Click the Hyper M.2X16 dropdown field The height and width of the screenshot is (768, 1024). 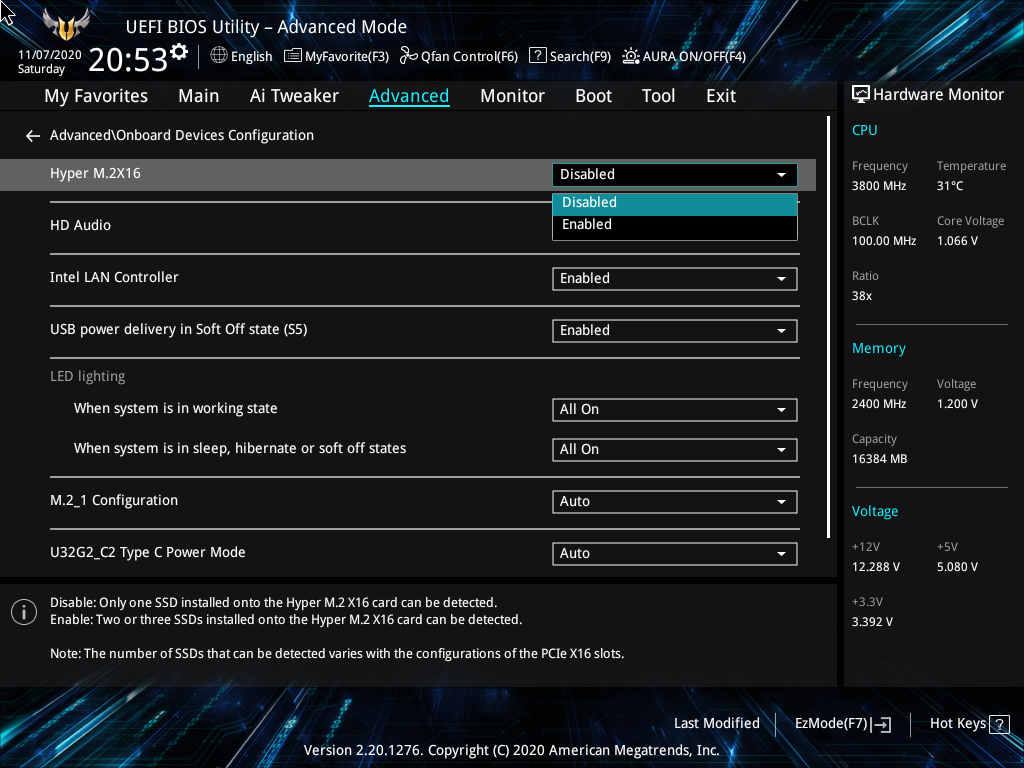click(675, 174)
